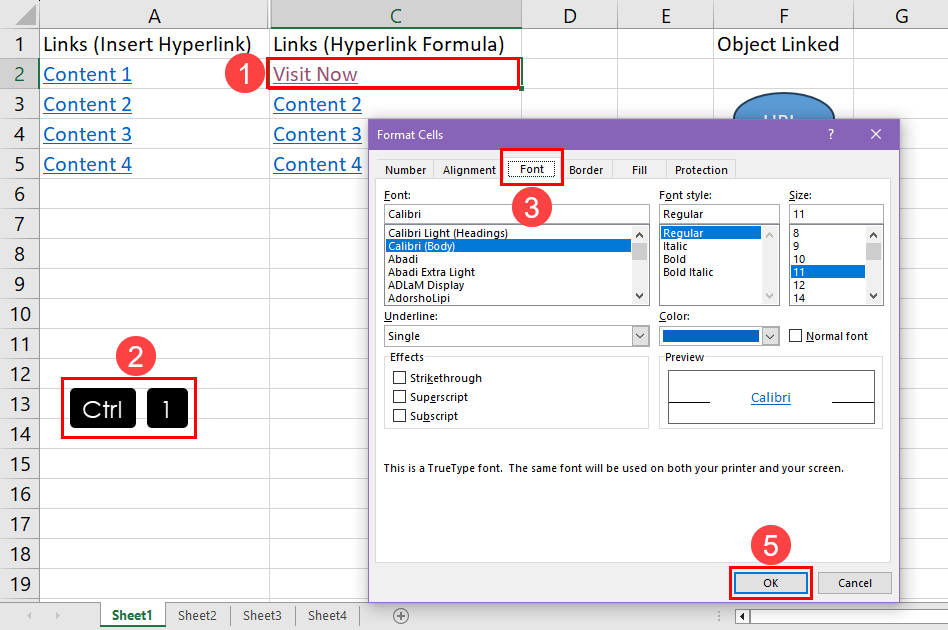Choose Italic font style
The height and width of the screenshot is (630, 948).
[675, 246]
